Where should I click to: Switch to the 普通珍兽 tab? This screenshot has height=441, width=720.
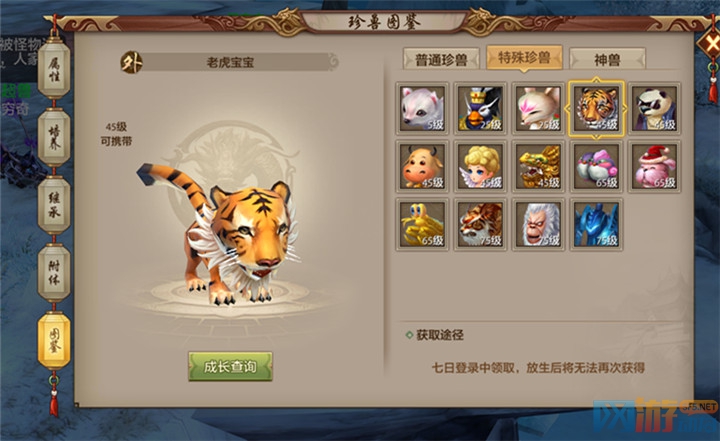coord(441,59)
